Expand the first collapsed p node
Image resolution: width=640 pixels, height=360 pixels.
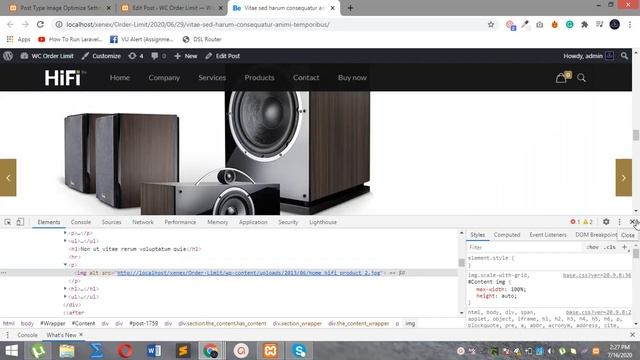point(65,233)
